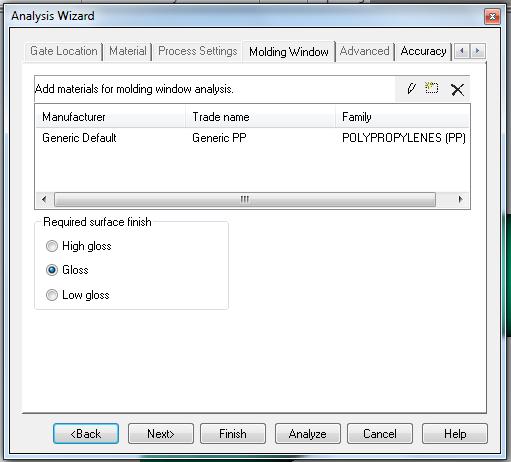Click the tab scroll right arrow
Viewport: 511px width, 462px height.
pos(477,51)
